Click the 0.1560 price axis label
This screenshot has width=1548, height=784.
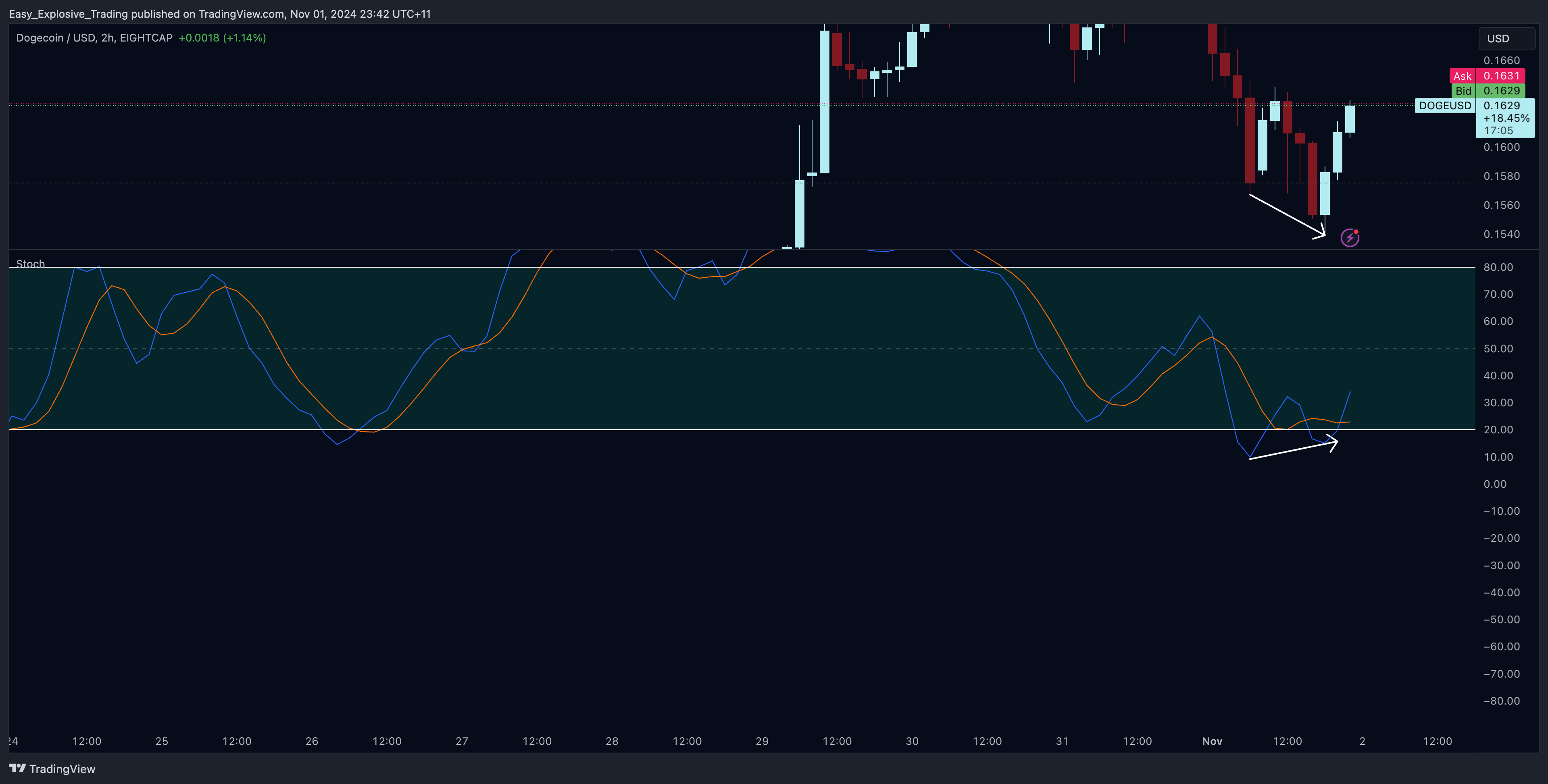[1501, 206]
